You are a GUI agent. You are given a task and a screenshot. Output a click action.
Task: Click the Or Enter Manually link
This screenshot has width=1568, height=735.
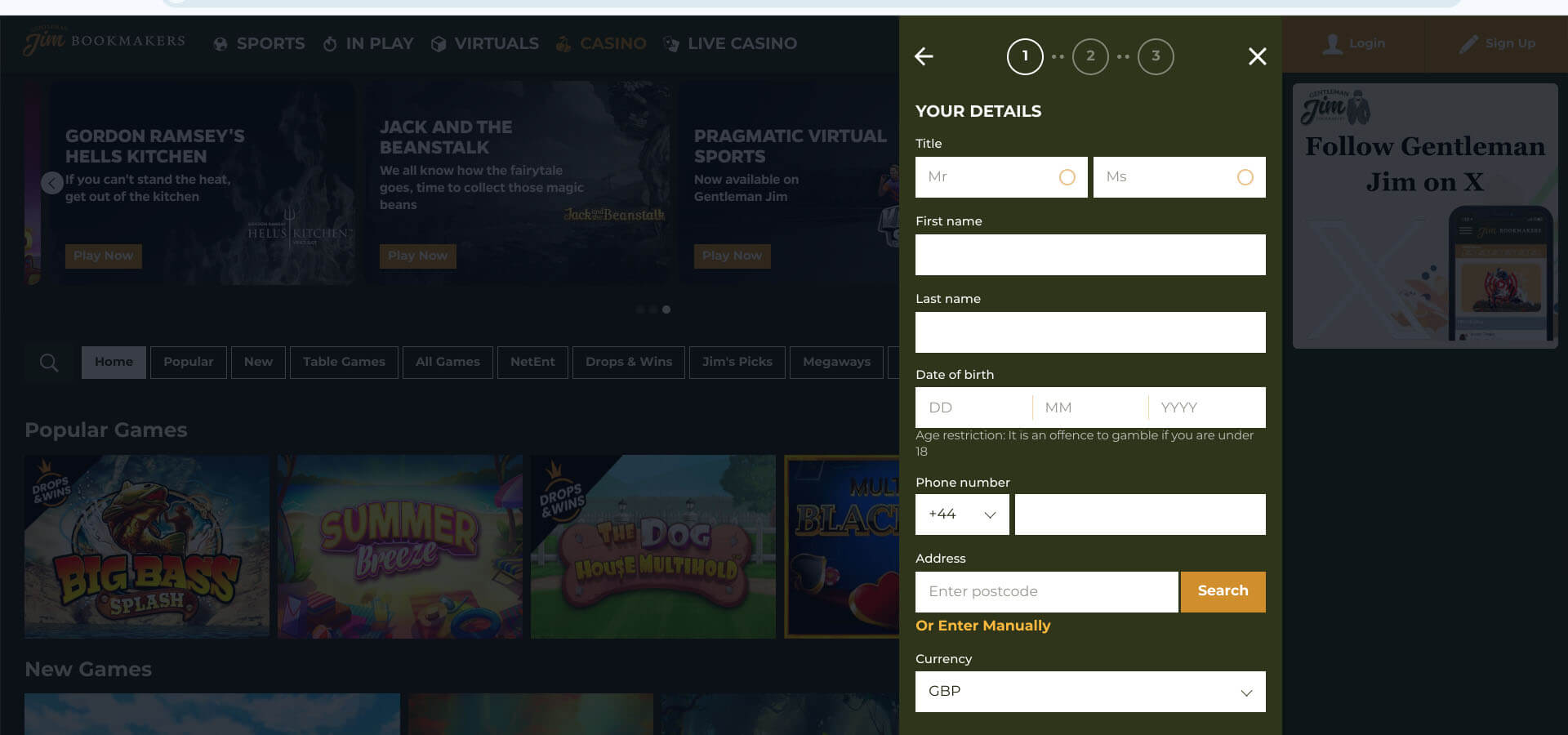point(982,626)
